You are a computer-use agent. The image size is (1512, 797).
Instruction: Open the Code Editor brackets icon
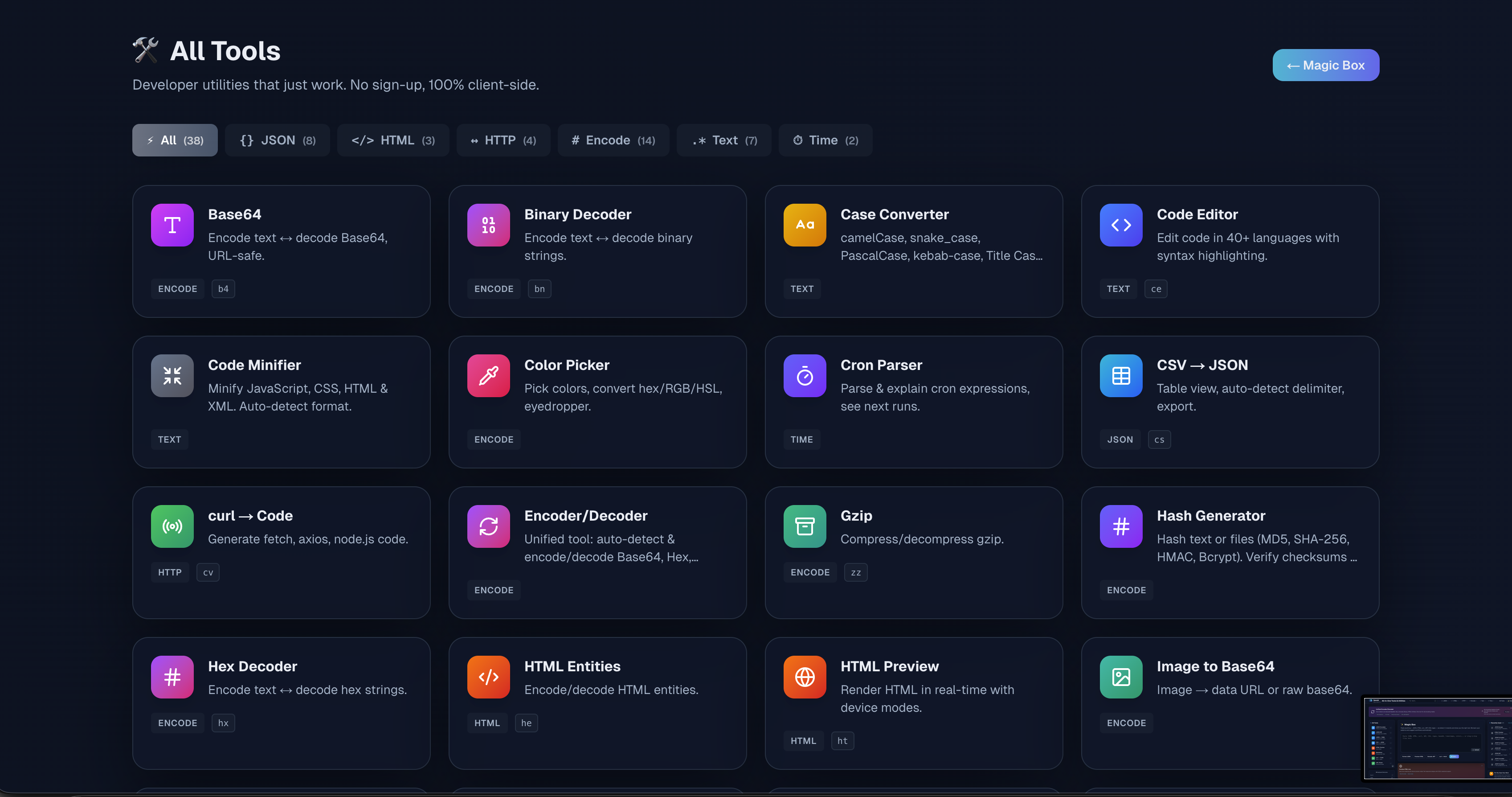[x=1120, y=225]
